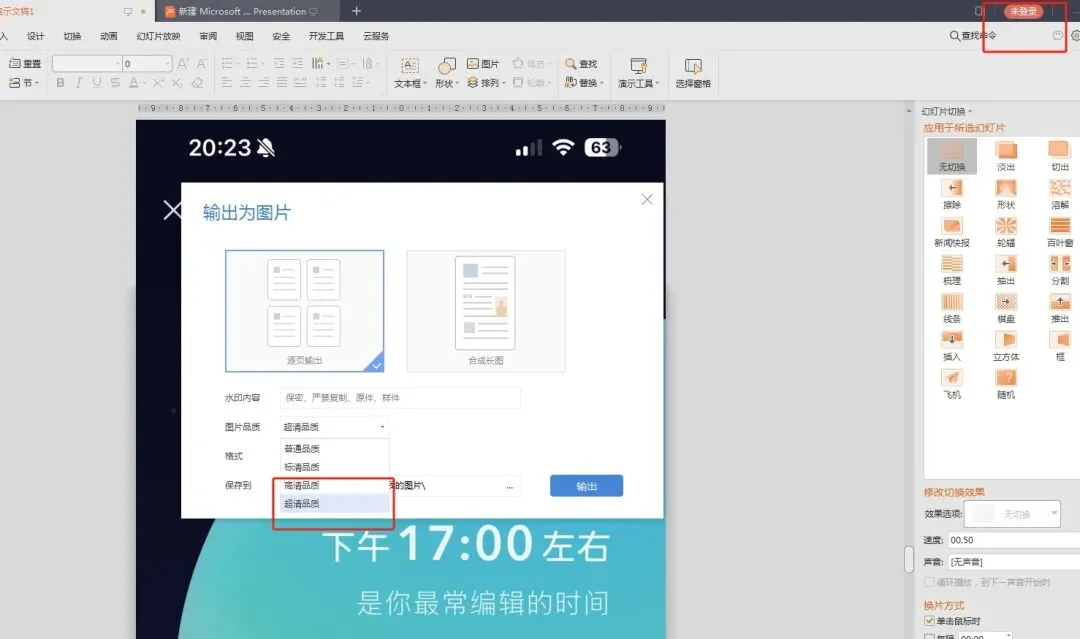This screenshot has width=1080, height=639.
Task: Apply the 淡出 slide transition
Action: click(x=1006, y=156)
